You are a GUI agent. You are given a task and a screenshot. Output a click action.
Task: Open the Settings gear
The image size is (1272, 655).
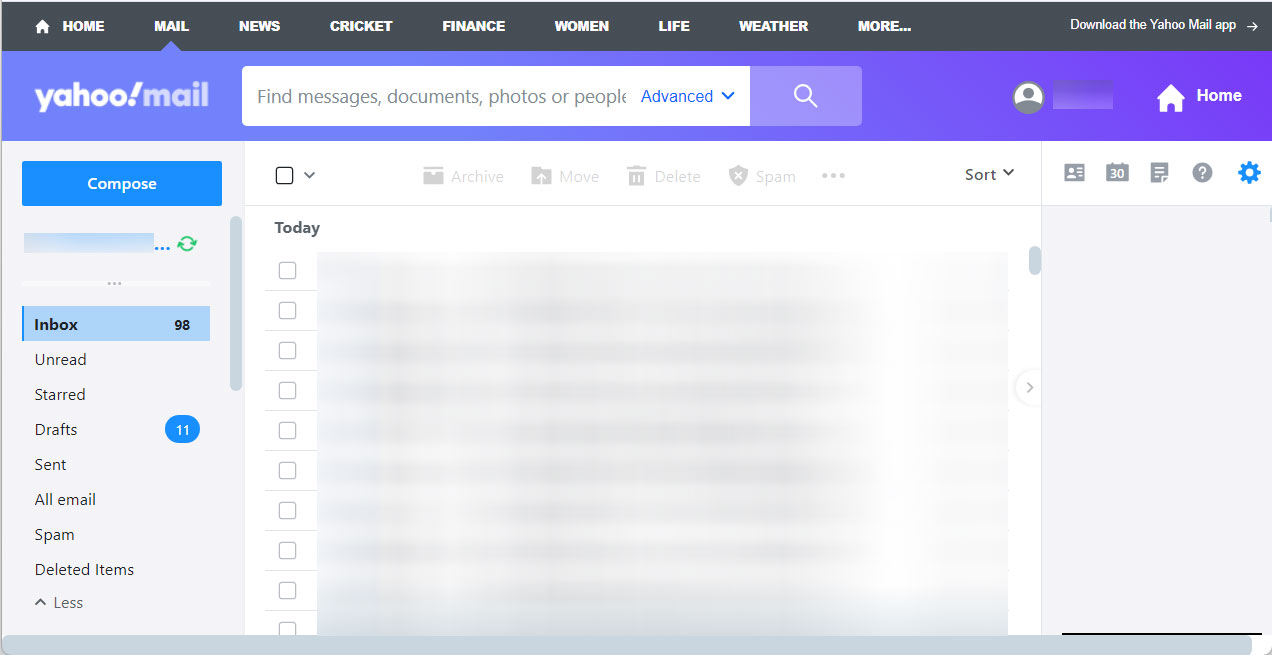tap(1249, 172)
